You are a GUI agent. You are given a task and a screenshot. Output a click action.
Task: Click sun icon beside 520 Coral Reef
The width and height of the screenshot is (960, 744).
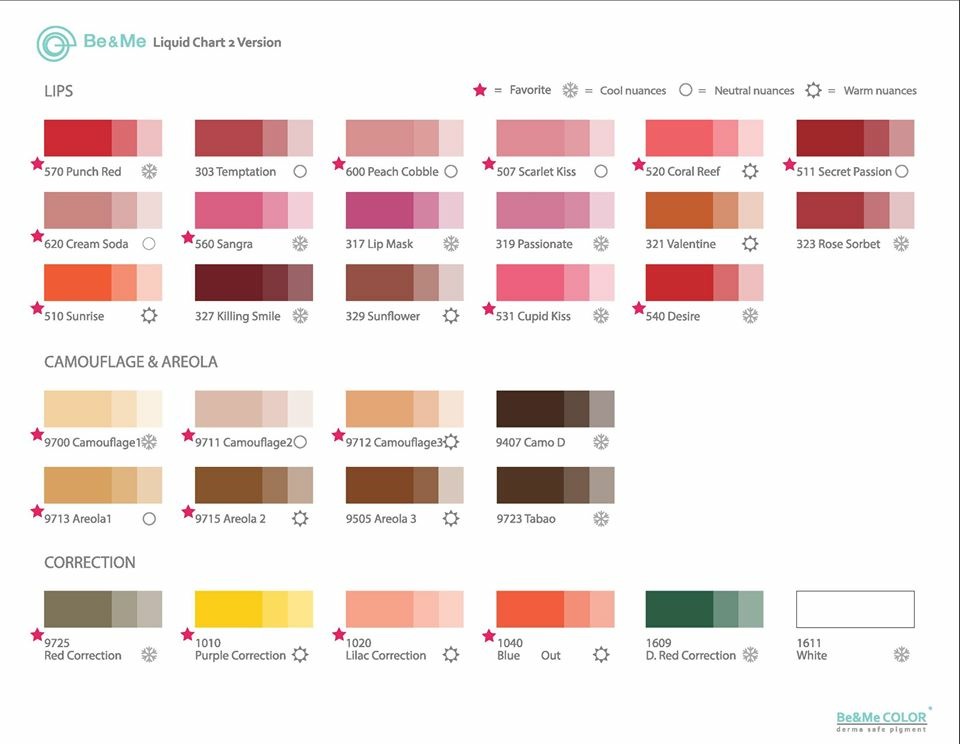point(750,171)
